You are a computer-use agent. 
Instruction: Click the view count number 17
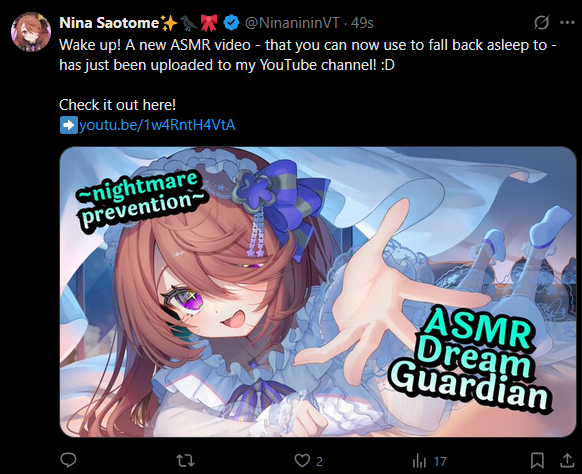(440, 461)
